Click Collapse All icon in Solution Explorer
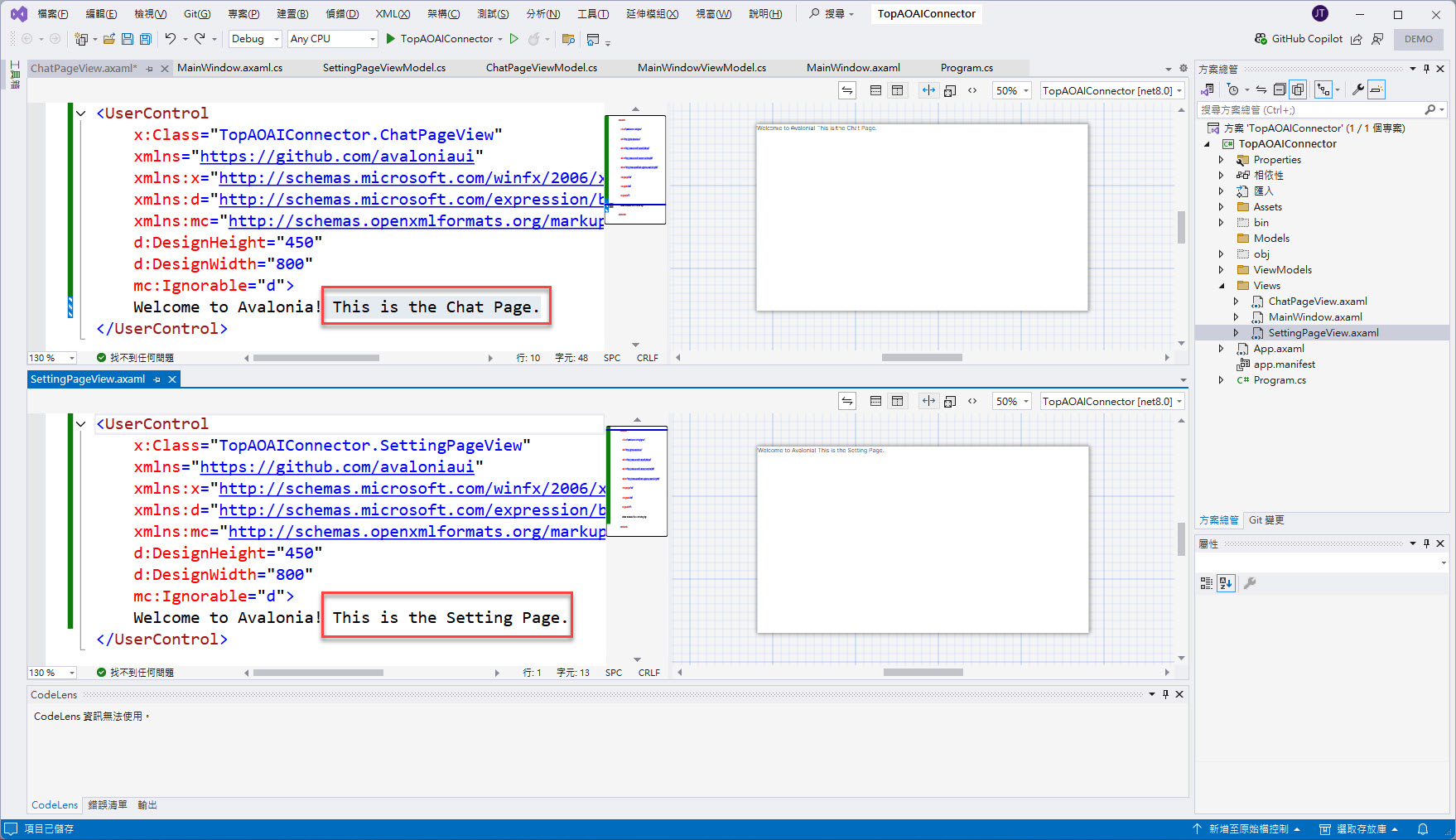The height and width of the screenshot is (840, 1456). click(x=1280, y=89)
